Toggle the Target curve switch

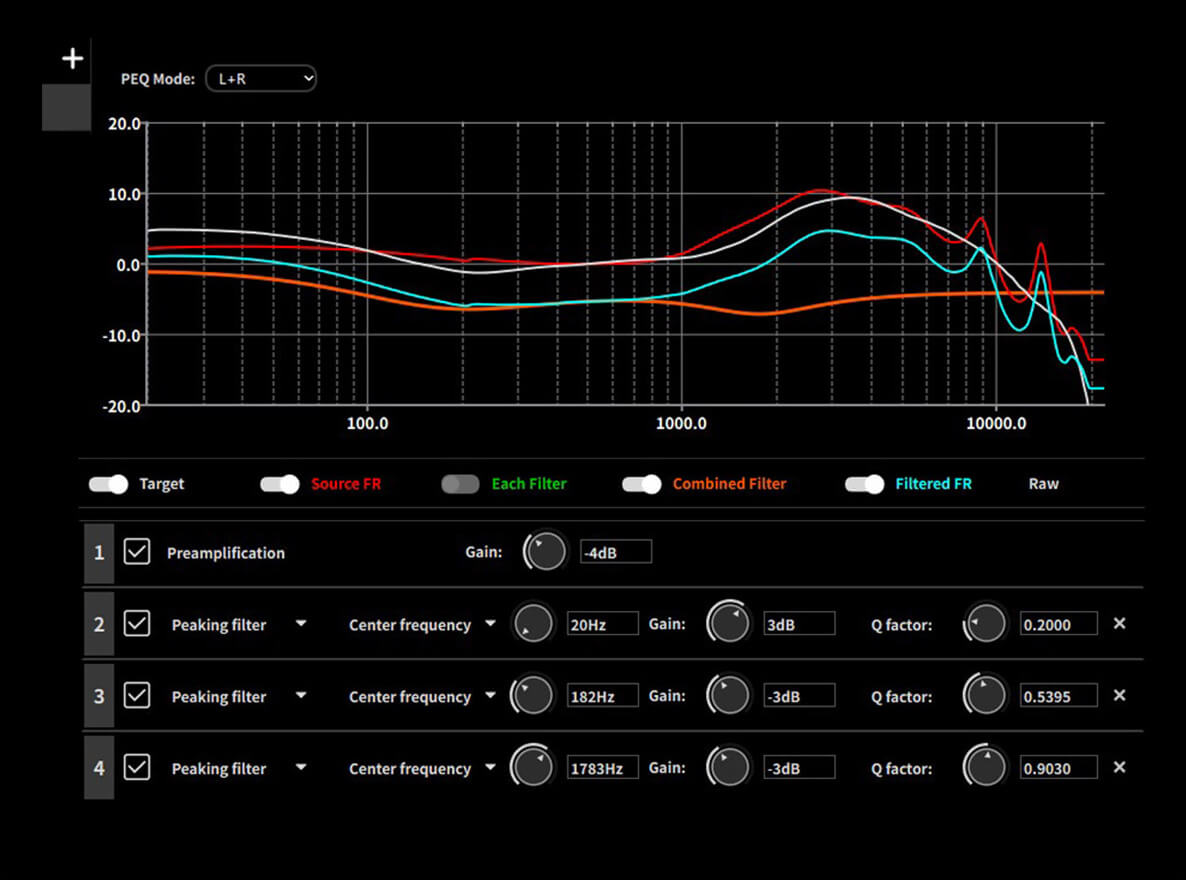109,484
